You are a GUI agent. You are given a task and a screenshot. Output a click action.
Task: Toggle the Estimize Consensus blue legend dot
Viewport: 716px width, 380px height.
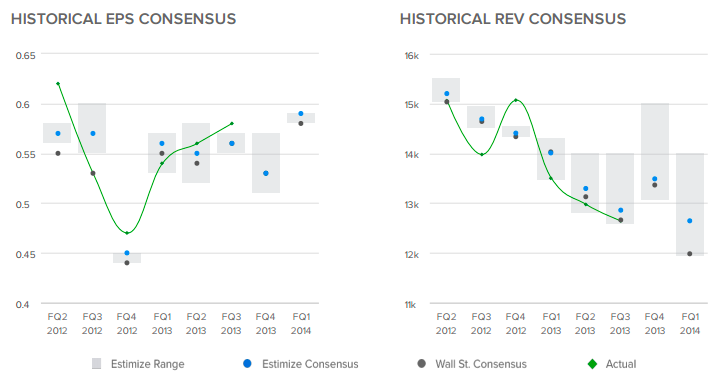247,364
